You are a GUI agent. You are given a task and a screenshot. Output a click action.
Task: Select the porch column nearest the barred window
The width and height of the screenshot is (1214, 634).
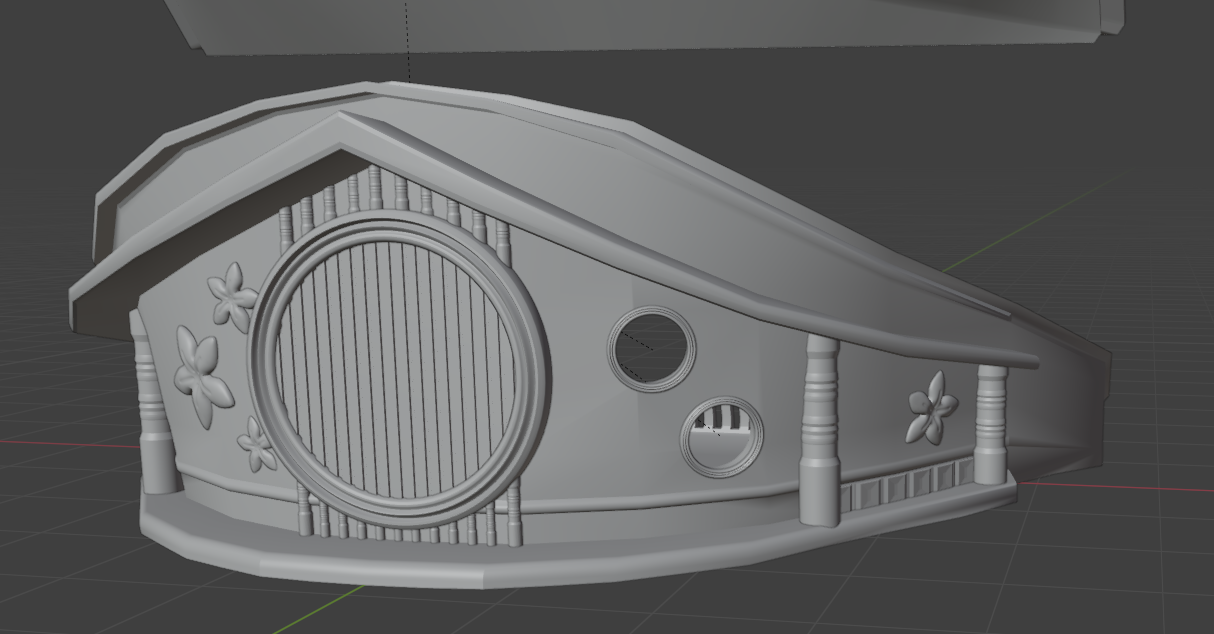819,430
